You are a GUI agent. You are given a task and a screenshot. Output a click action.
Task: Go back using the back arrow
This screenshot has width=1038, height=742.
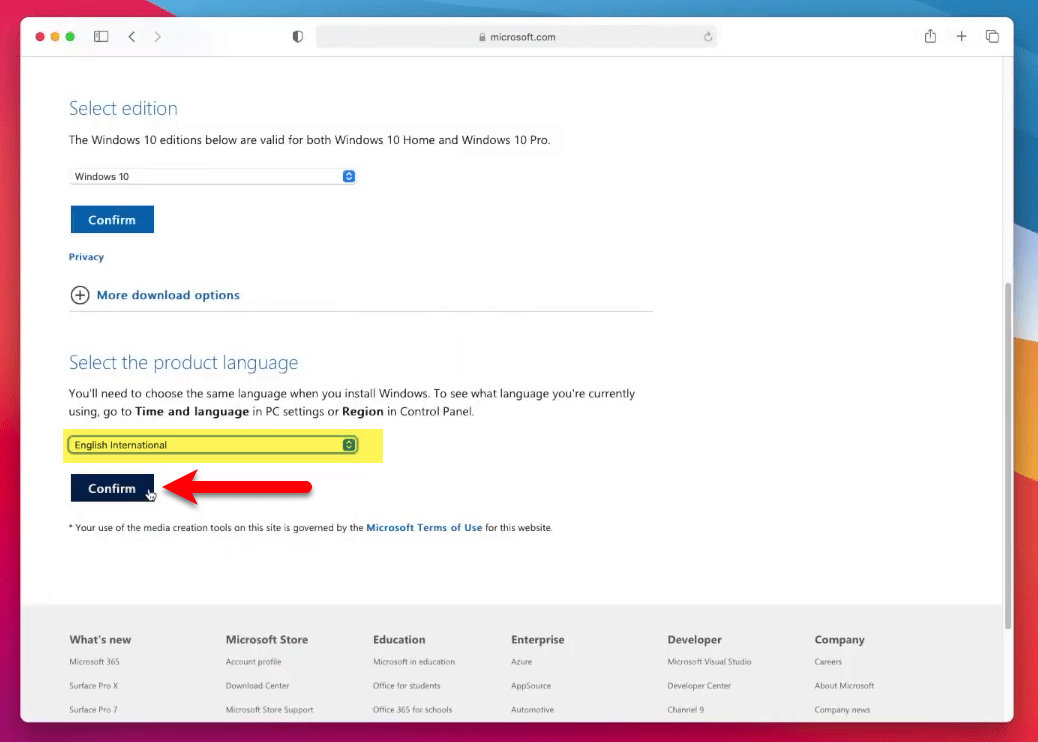[132, 36]
